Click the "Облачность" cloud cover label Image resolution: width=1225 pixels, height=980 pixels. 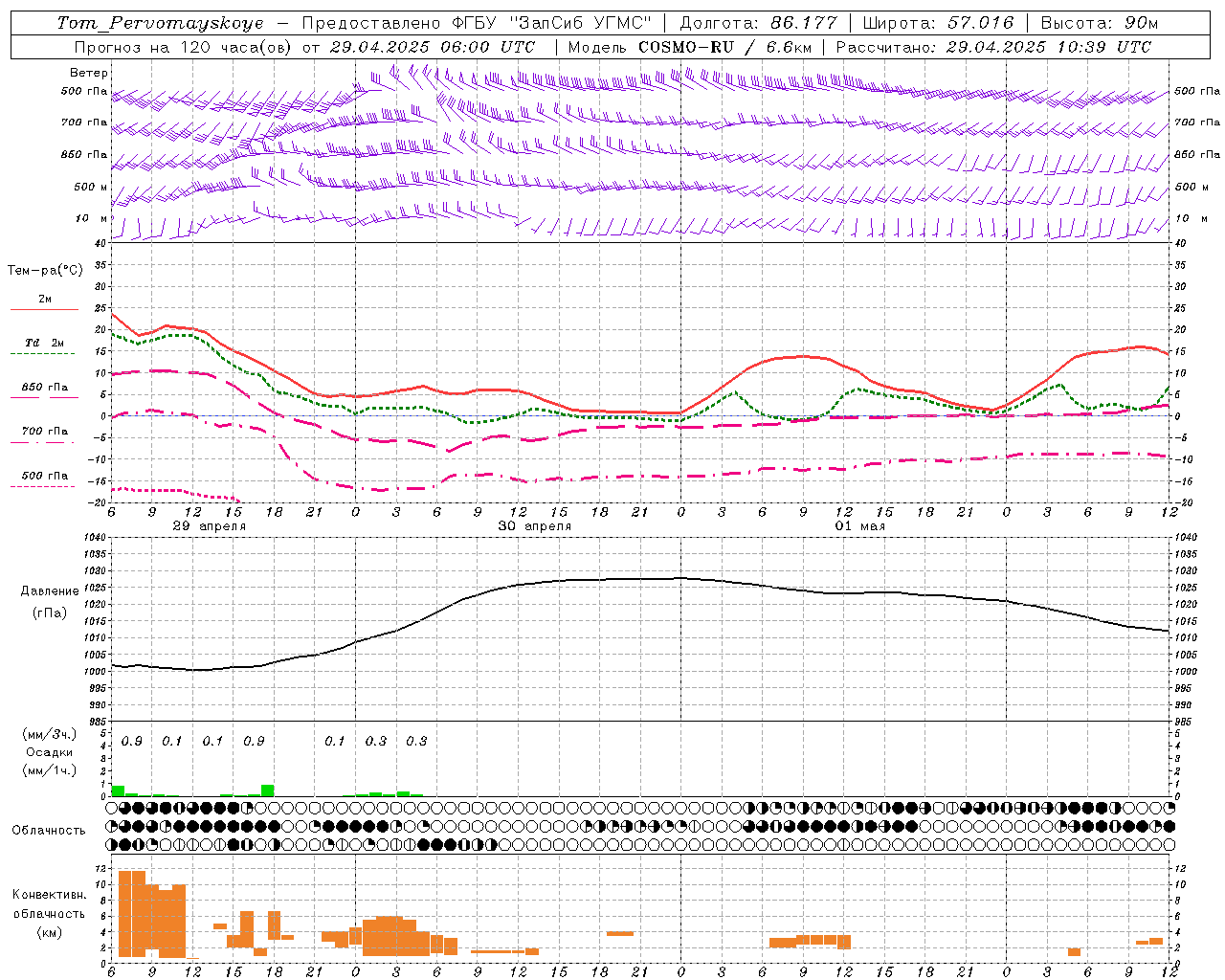click(49, 831)
